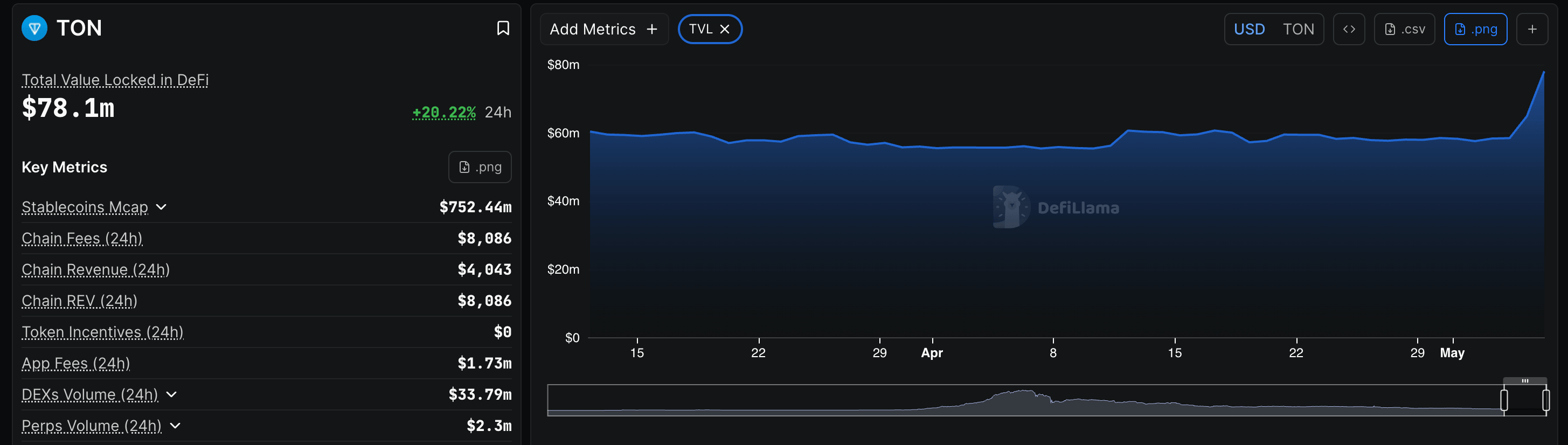Click the $33.79m DEXs volume value

tap(480, 394)
